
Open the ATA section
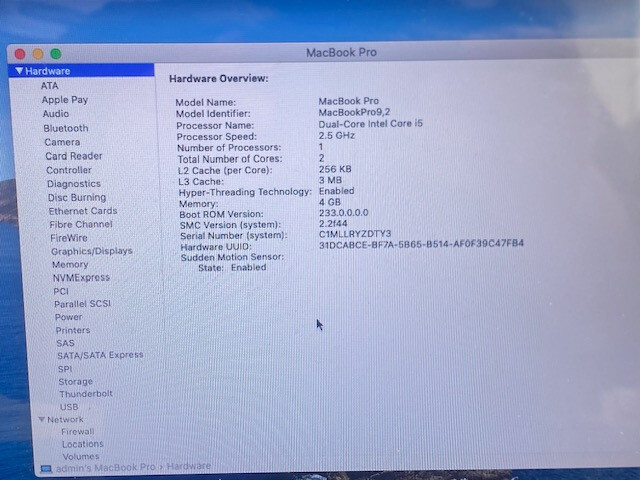coord(49,86)
